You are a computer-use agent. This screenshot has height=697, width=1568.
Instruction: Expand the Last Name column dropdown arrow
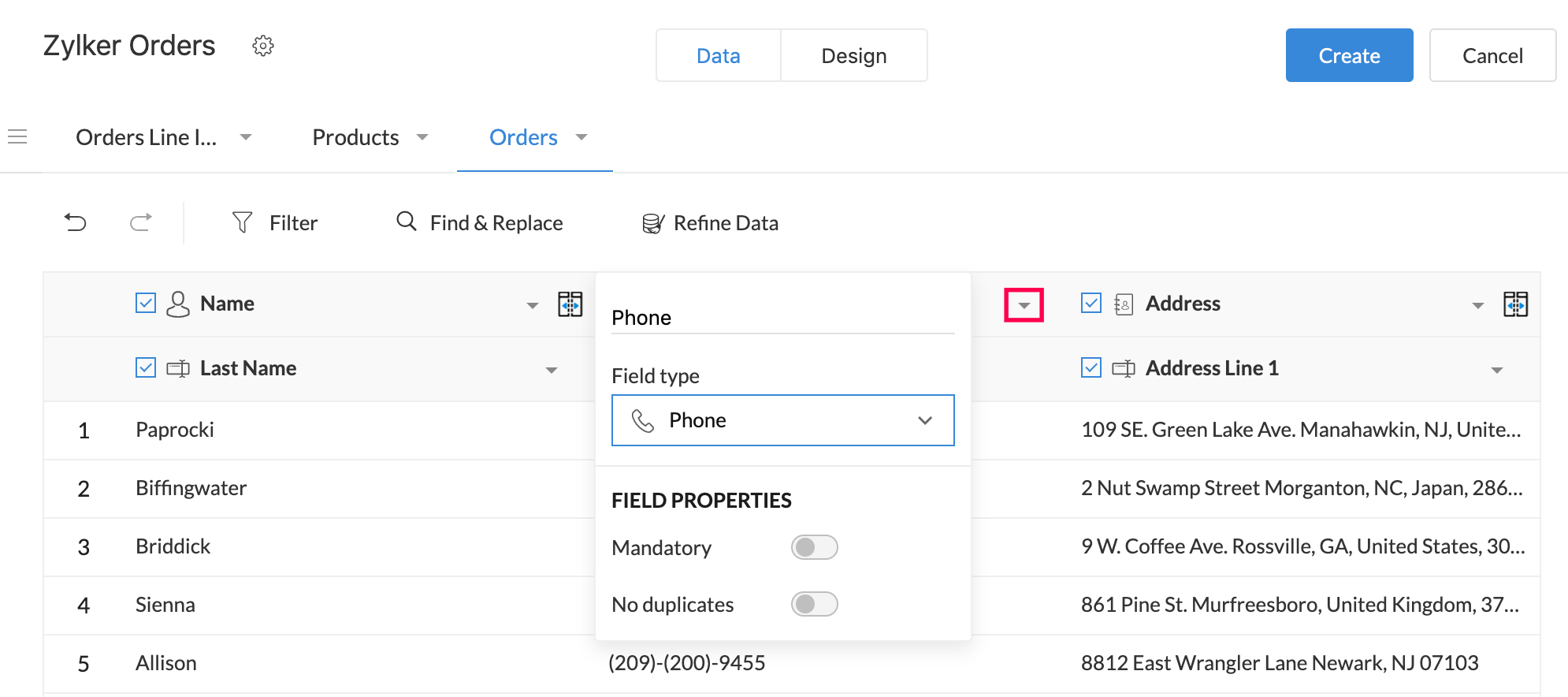[552, 370]
